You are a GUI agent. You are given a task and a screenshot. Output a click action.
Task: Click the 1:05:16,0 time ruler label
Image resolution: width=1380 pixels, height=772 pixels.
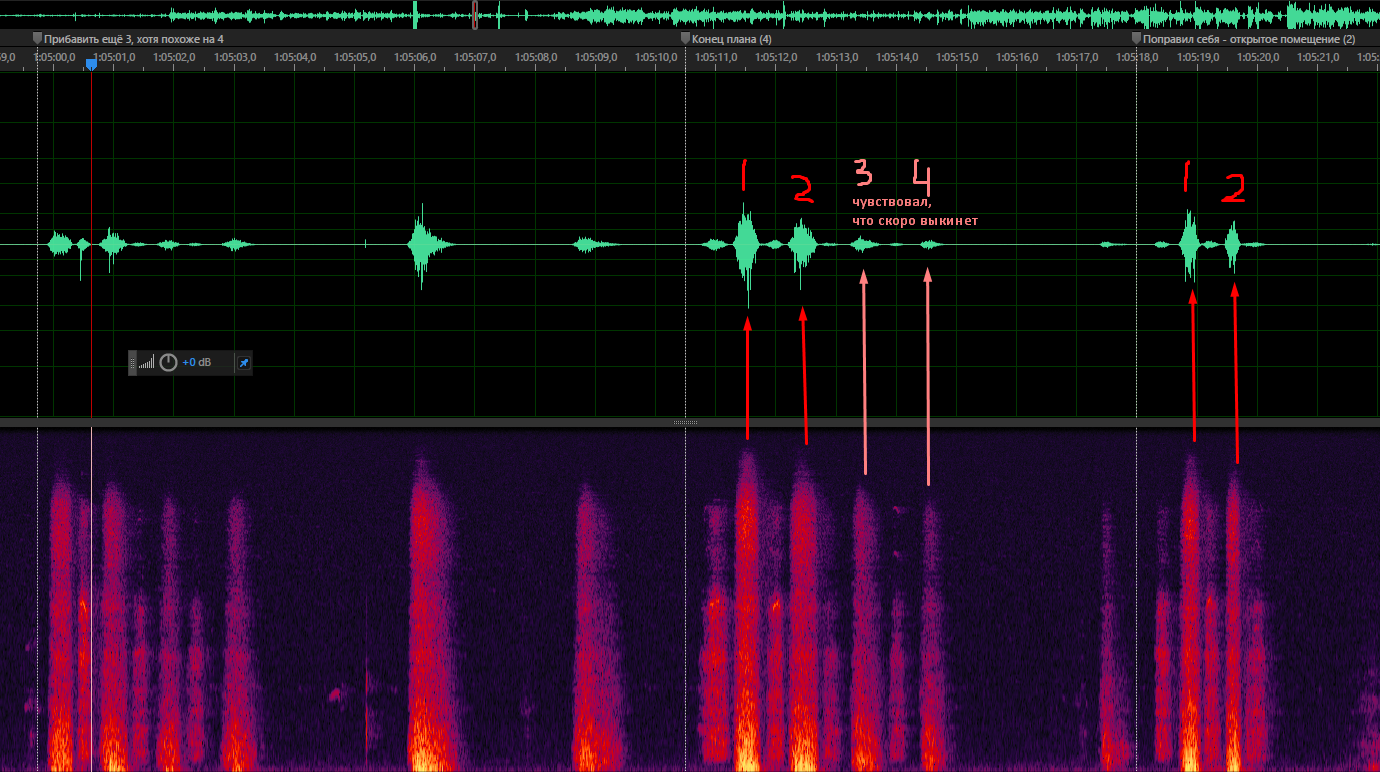coord(1017,57)
